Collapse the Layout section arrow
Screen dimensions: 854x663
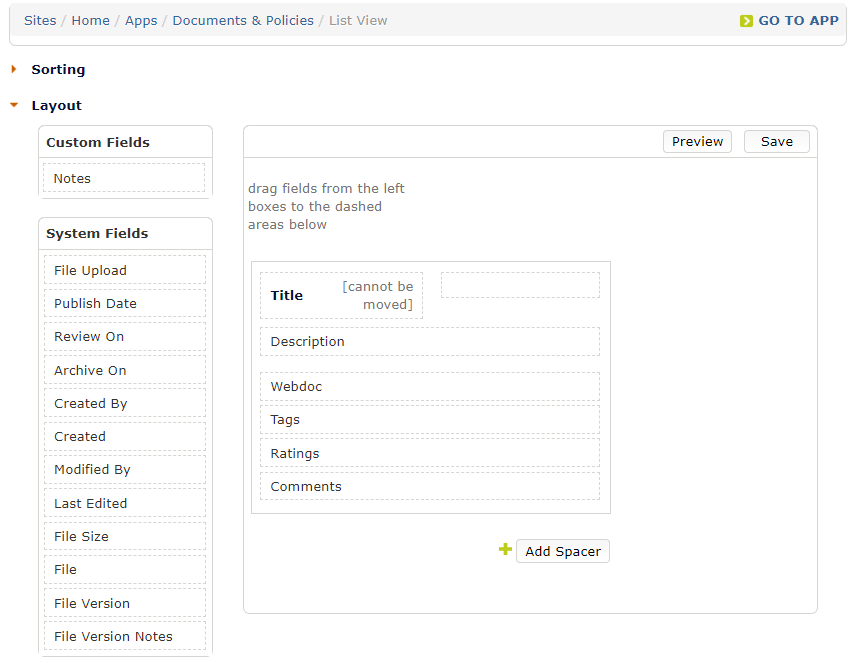[14, 105]
